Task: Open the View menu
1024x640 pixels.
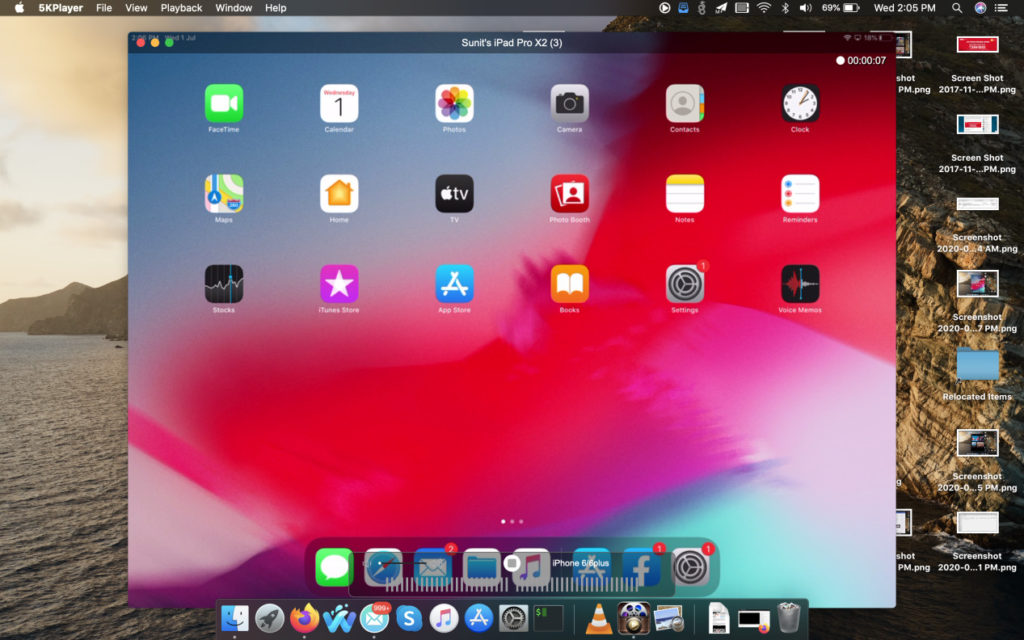Action: tap(136, 8)
